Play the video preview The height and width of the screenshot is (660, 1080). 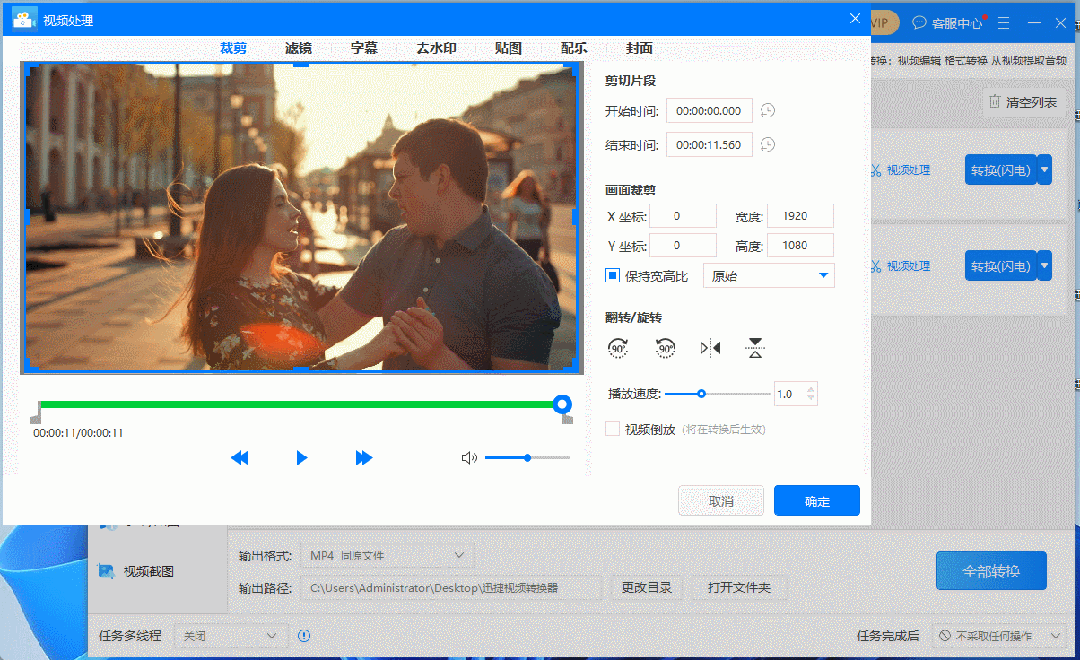[x=302, y=458]
